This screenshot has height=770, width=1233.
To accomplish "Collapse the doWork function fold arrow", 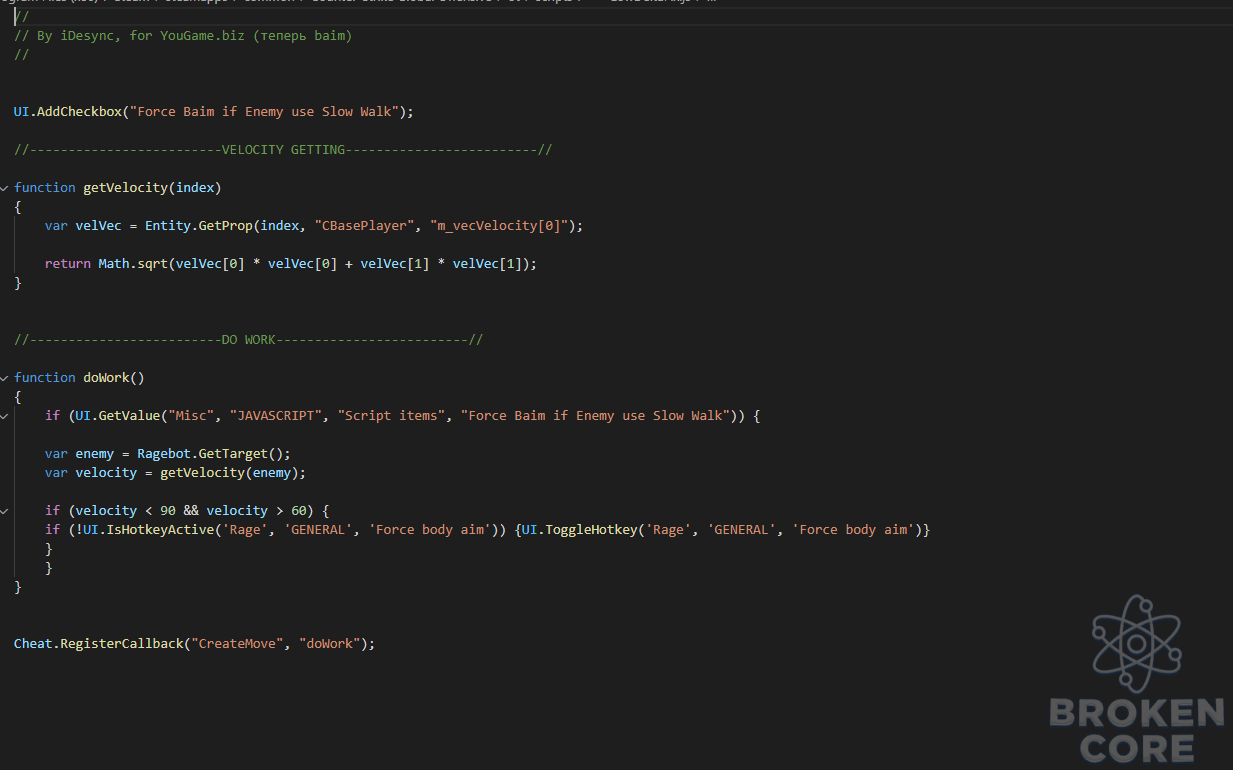I will pyautogui.click(x=5, y=378).
